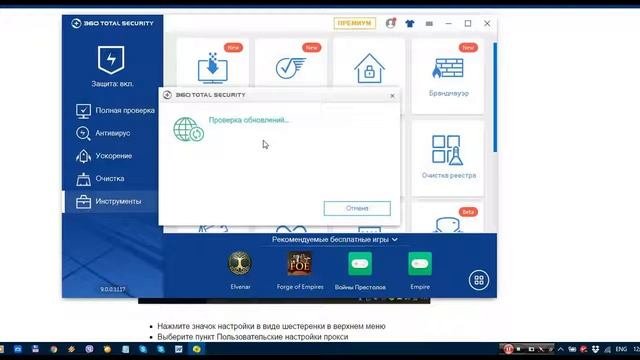640x360 pixels.
Task: Show hidden tray icons chevron
Action: (560, 349)
